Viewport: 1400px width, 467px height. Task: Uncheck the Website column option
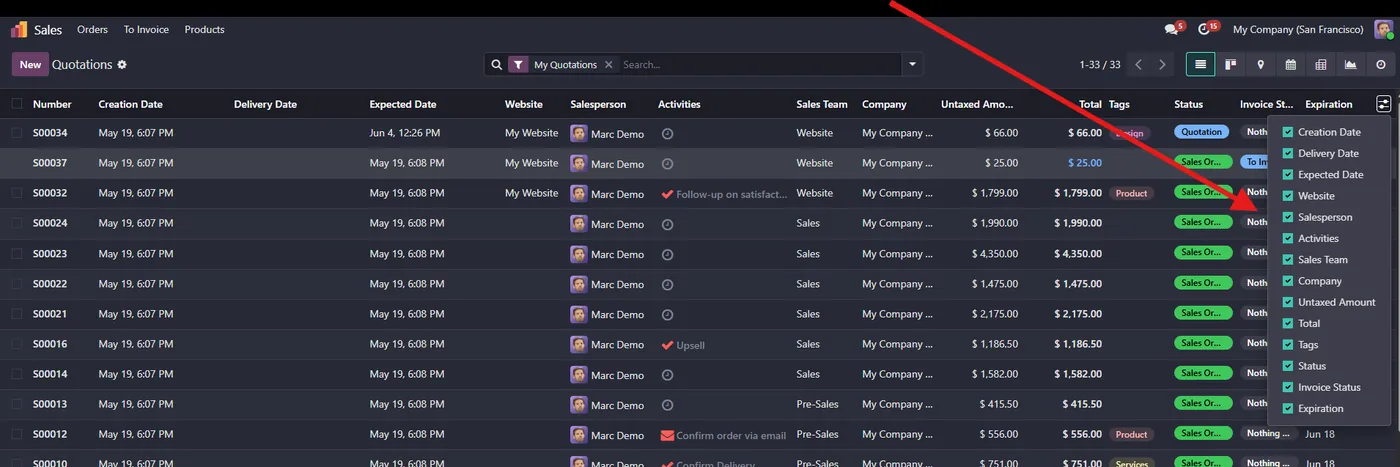pos(1288,196)
